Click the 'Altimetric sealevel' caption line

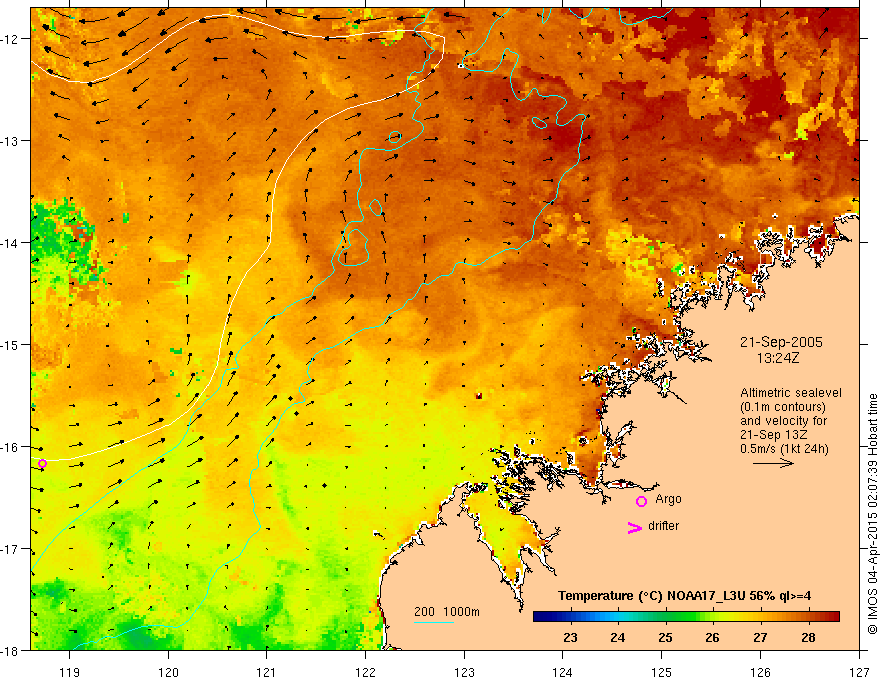[791, 393]
